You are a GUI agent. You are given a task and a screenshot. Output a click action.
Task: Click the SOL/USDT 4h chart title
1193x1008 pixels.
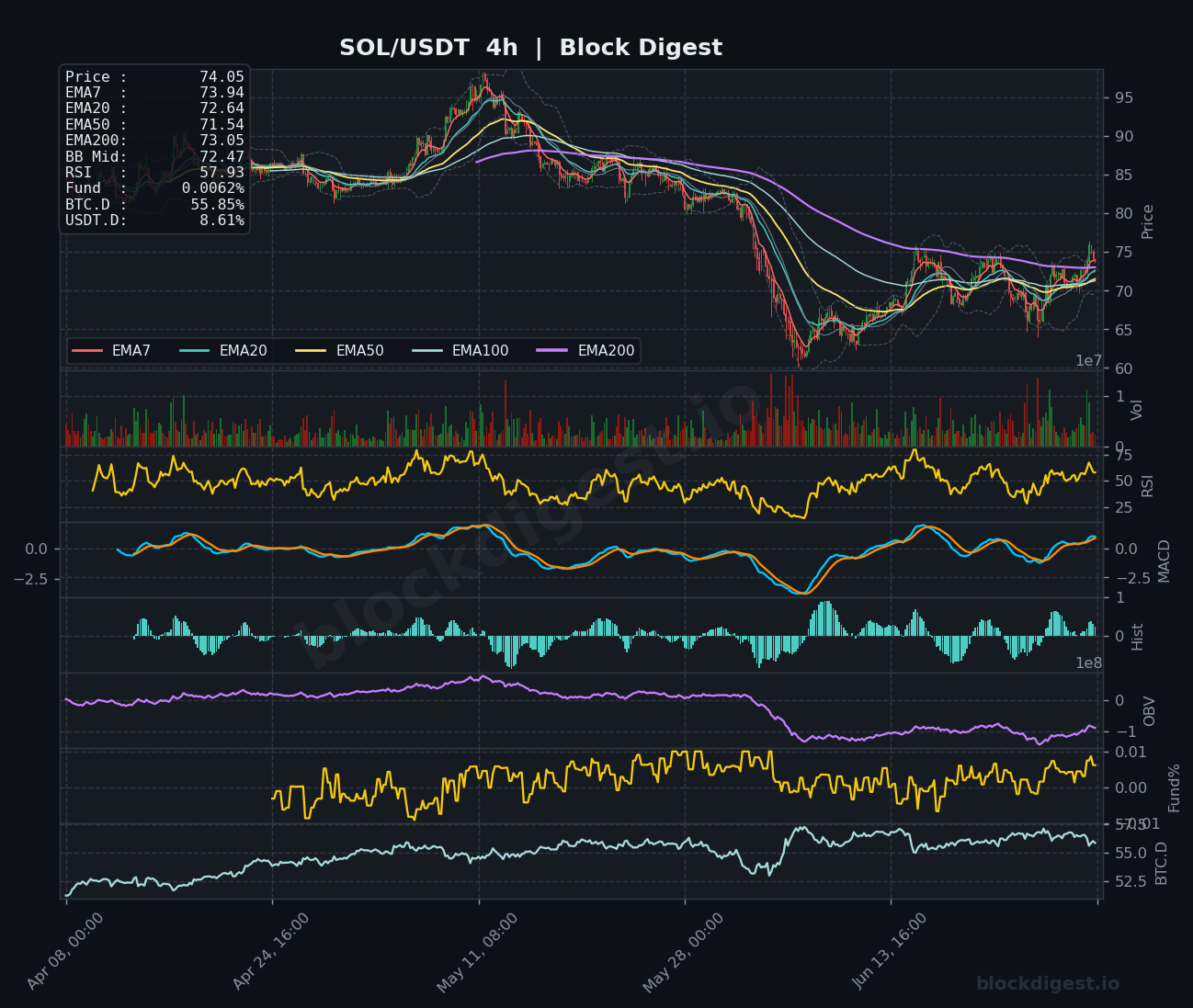click(530, 48)
